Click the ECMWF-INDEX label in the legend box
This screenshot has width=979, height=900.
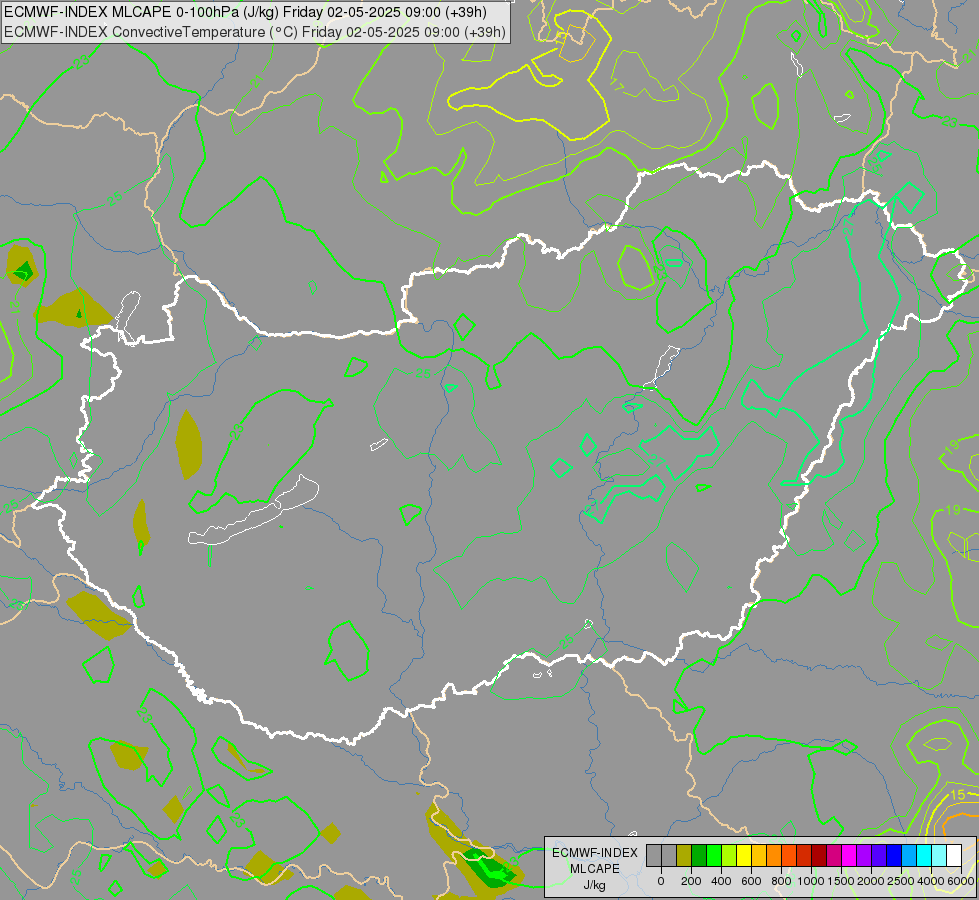coord(594,853)
